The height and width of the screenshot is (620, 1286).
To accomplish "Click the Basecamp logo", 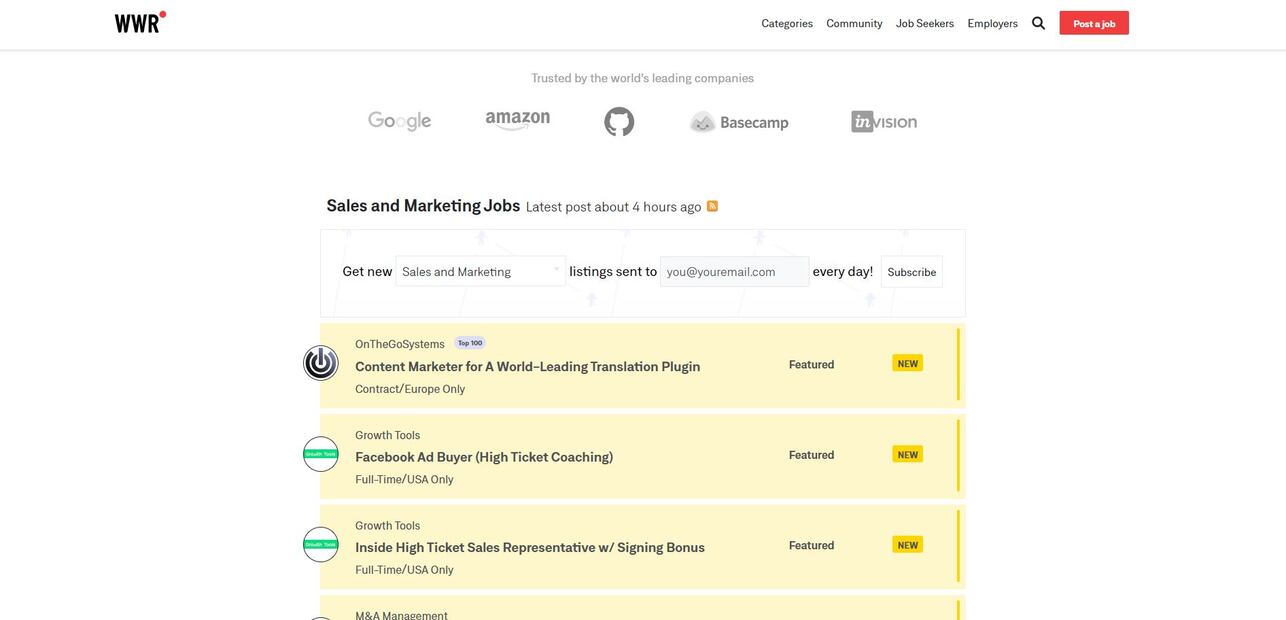I will [x=739, y=122].
